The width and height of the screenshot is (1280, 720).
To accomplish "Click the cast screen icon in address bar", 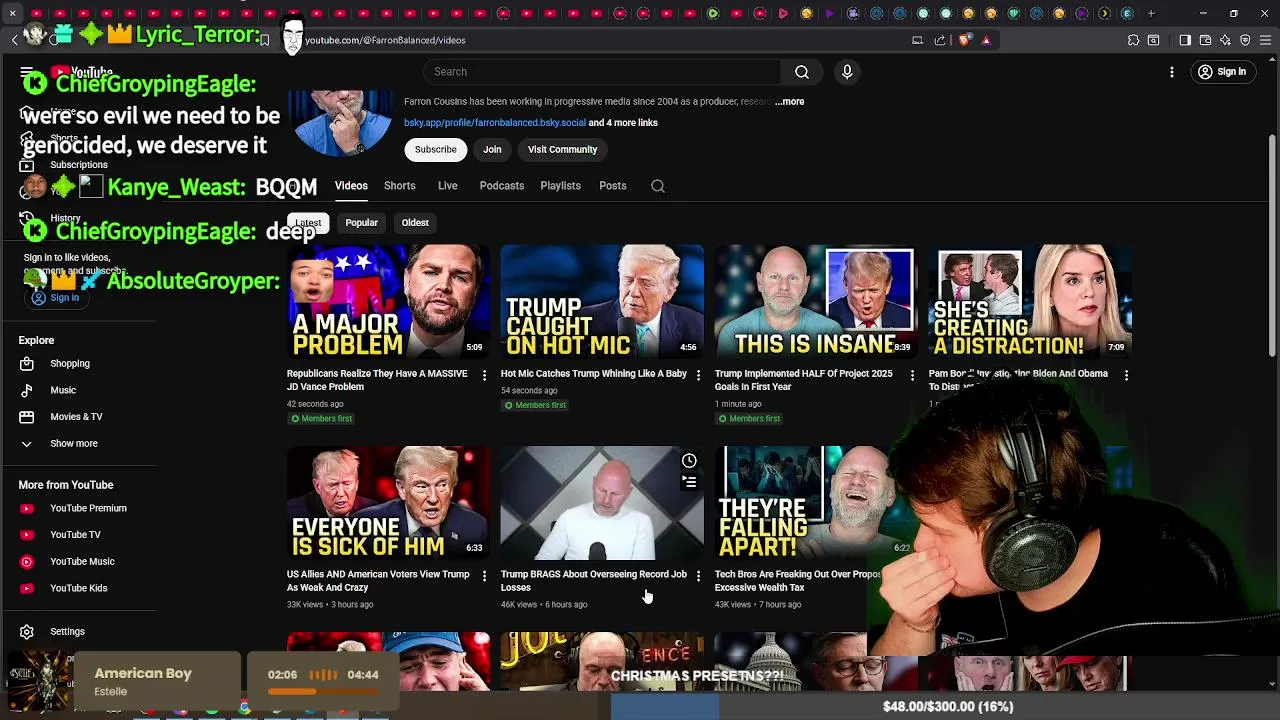I will [x=917, y=40].
